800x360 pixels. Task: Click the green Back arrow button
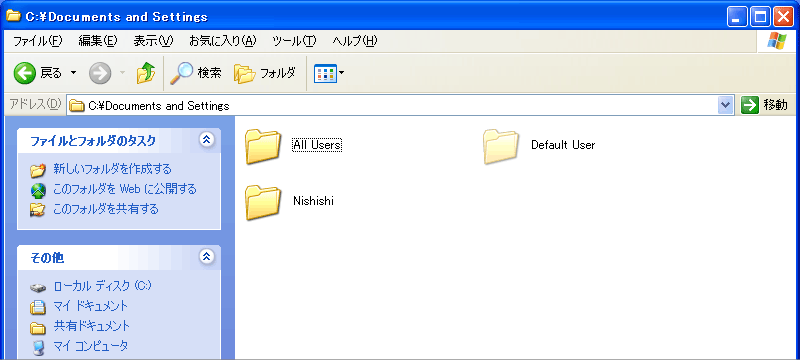(x=24, y=73)
